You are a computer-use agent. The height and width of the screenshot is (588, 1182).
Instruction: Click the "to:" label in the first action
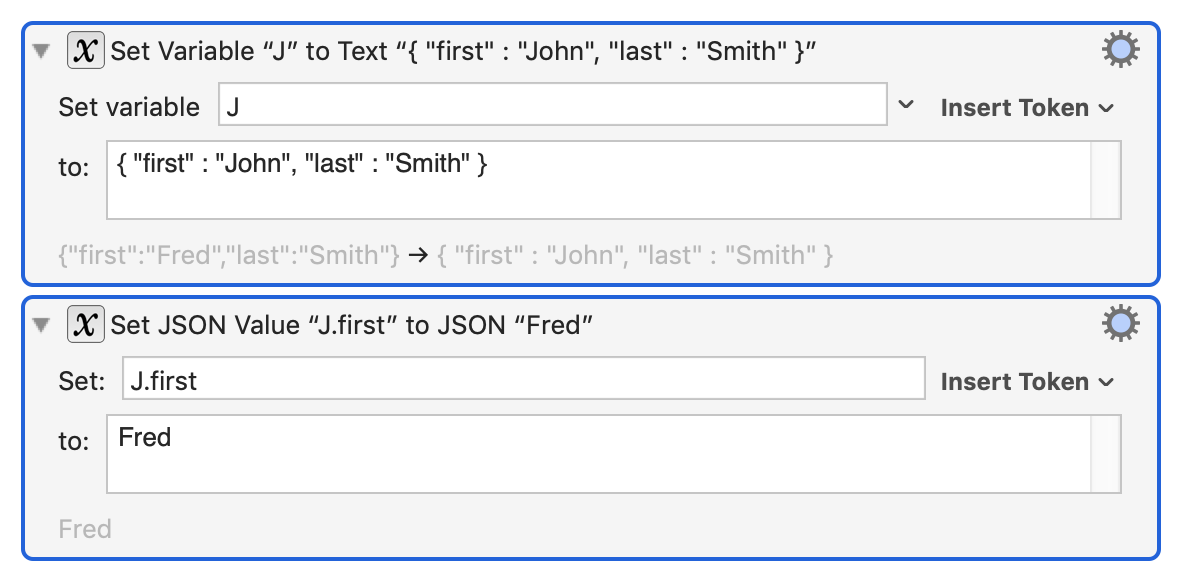(x=73, y=168)
